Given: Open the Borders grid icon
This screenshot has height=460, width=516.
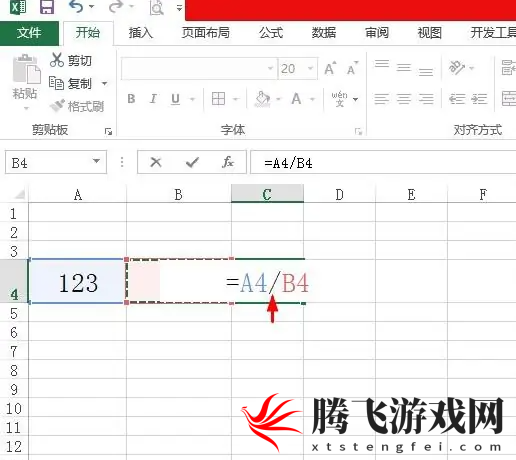Looking at the screenshot, I should [x=218, y=99].
